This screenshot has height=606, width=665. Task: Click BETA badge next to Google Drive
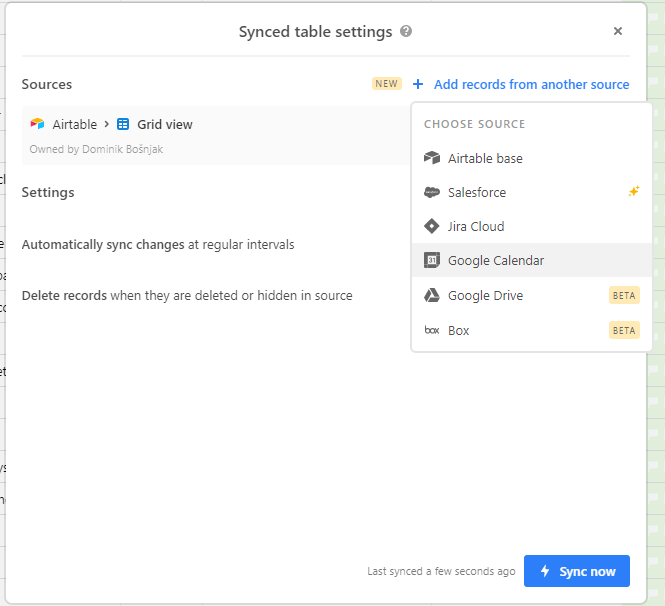pos(624,295)
